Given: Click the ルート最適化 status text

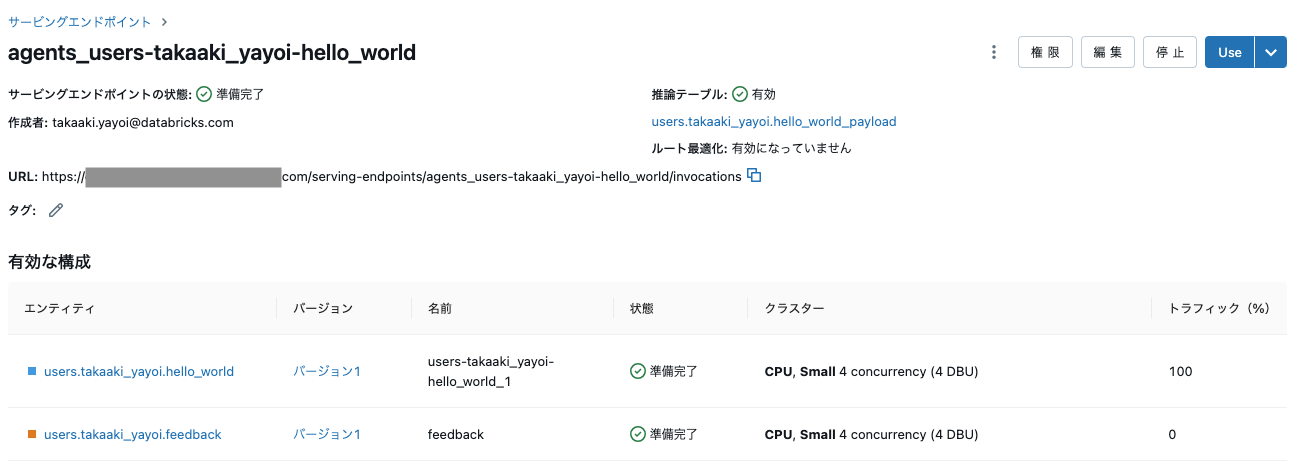Looking at the screenshot, I should (791, 148).
